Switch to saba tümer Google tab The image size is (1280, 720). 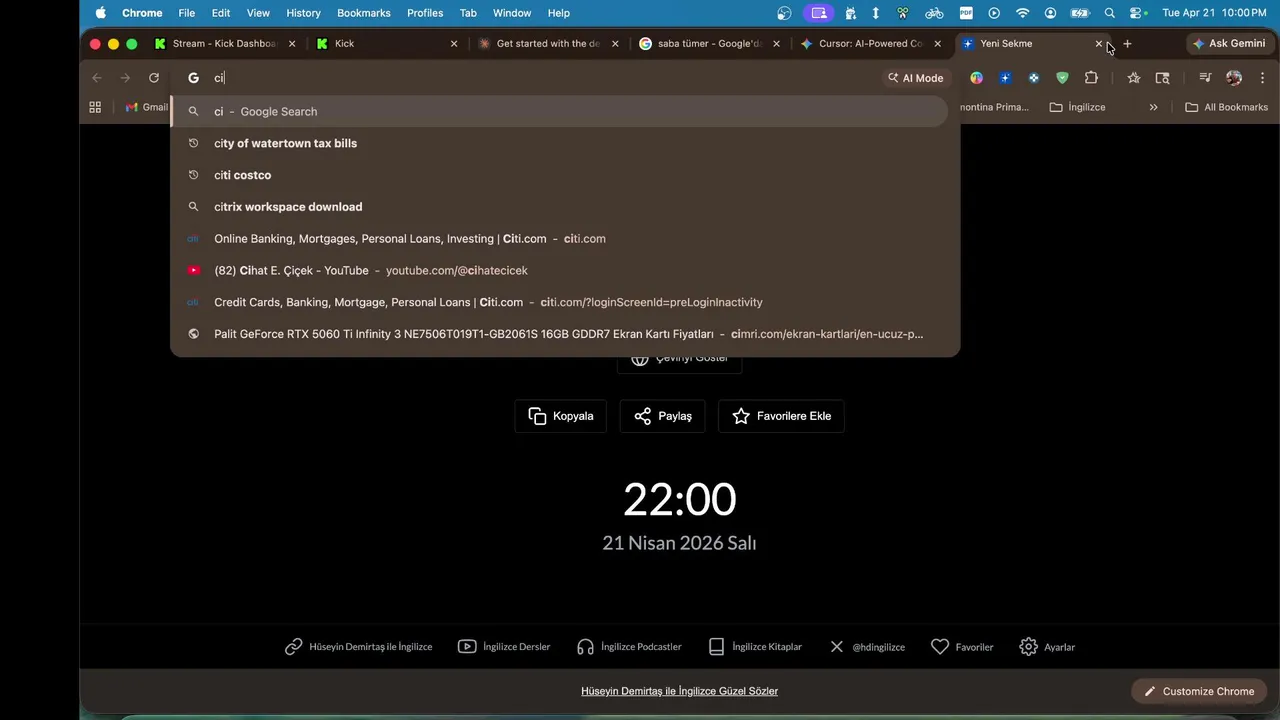[708, 44]
